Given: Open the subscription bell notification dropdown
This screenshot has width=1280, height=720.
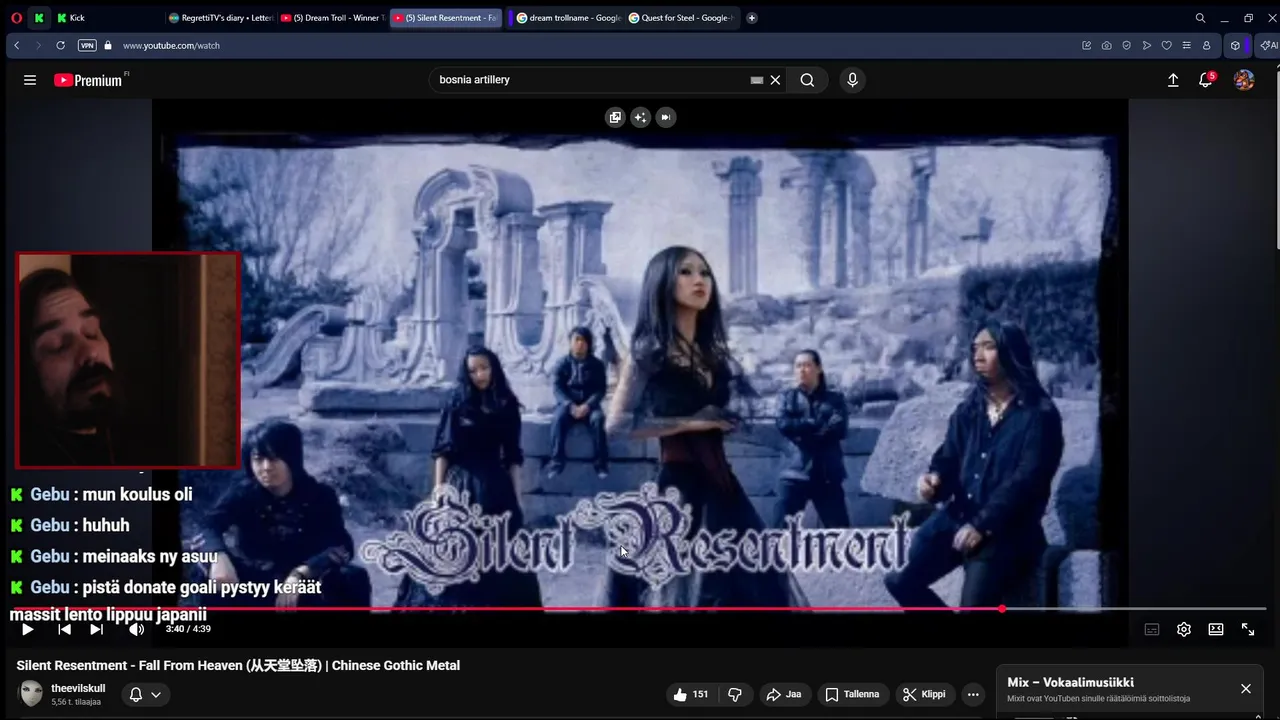Looking at the screenshot, I should (x=145, y=694).
